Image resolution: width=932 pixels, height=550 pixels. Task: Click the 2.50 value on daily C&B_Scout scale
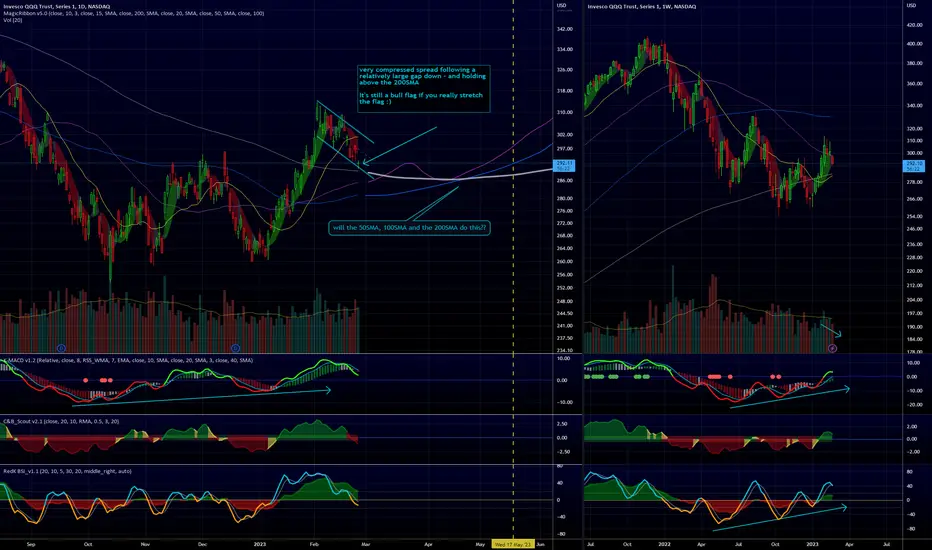tap(562, 425)
